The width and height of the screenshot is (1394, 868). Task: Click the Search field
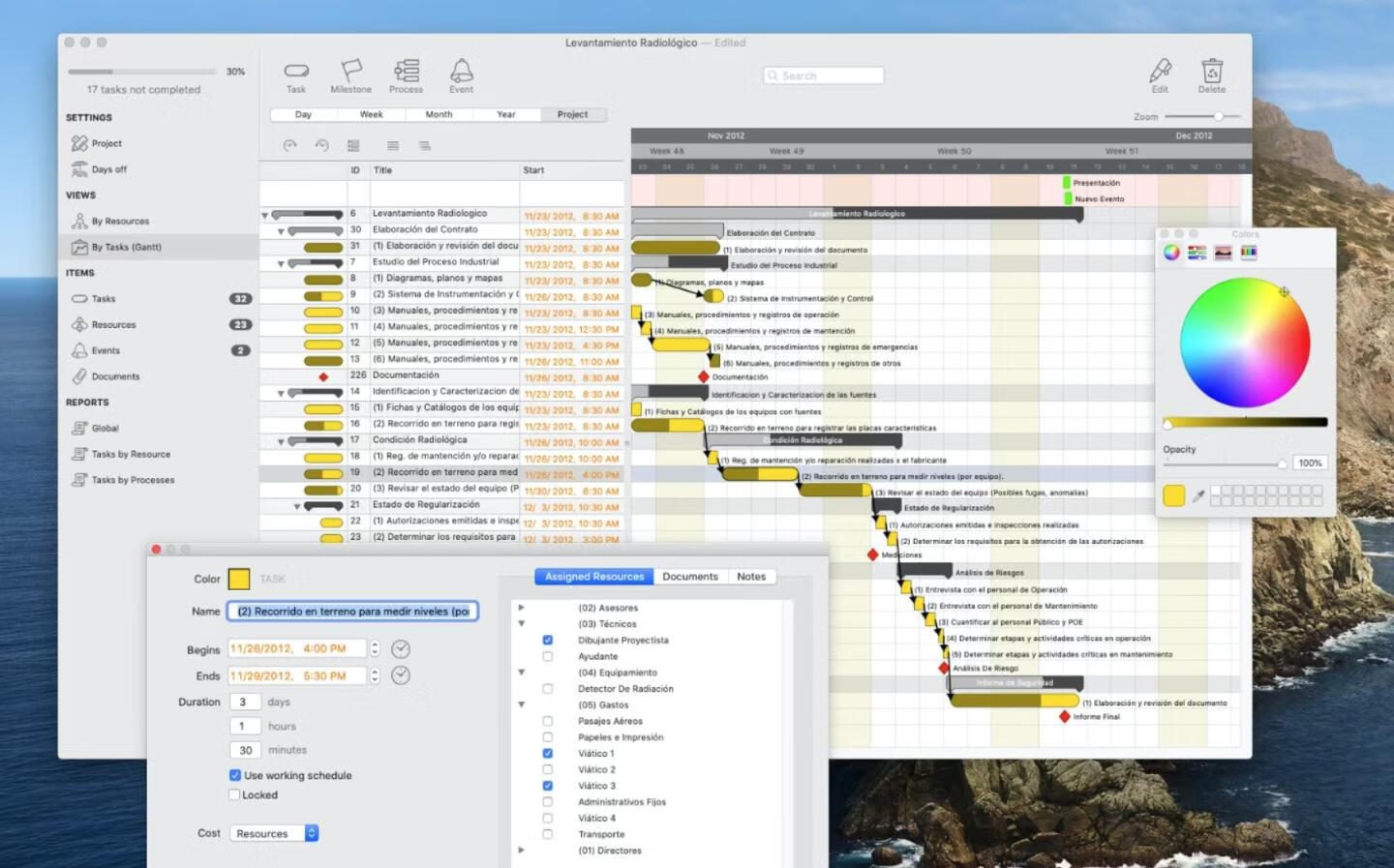(x=825, y=75)
